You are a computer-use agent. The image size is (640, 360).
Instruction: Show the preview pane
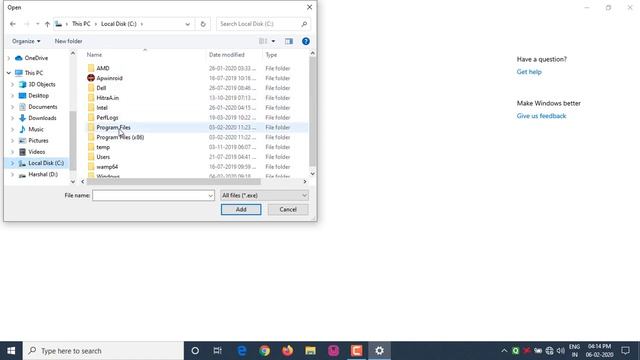[x=289, y=41]
